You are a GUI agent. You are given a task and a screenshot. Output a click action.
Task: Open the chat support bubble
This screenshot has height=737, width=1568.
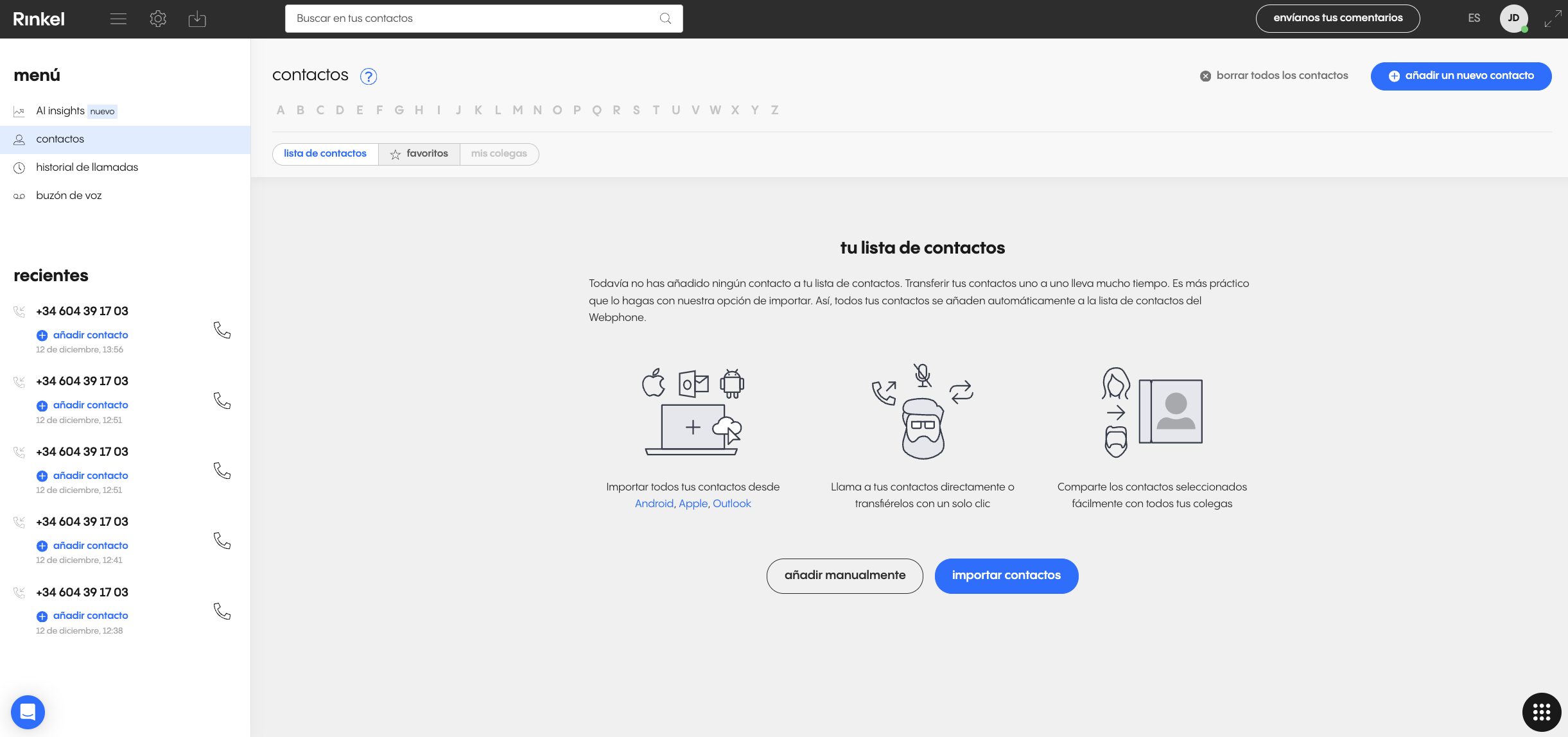[28, 711]
